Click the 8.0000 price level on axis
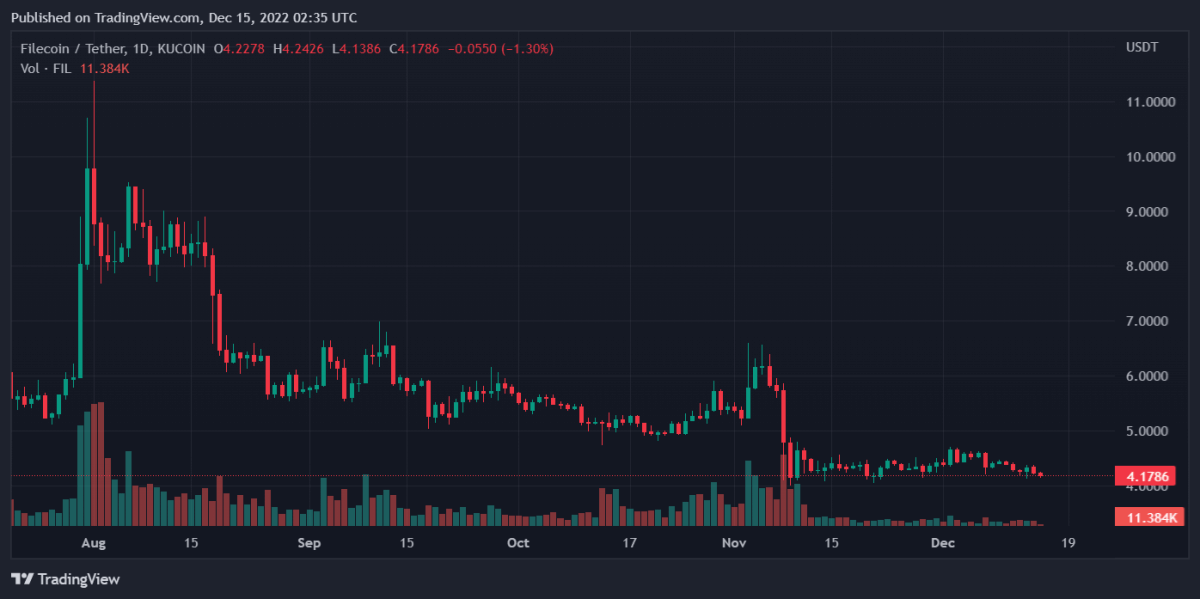The width and height of the screenshot is (1200, 599). [x=1149, y=267]
